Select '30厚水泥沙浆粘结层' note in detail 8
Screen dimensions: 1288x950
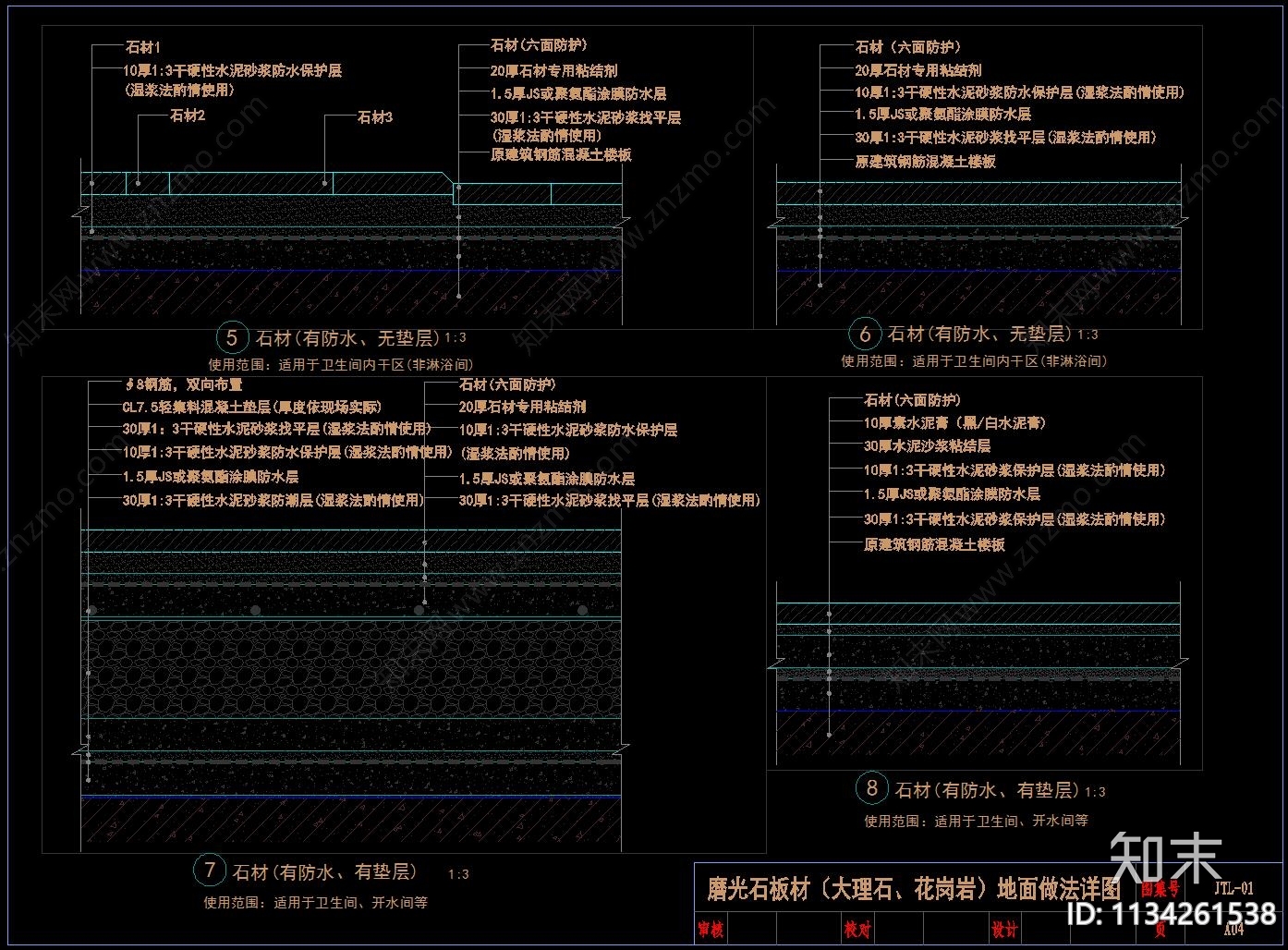927,445
